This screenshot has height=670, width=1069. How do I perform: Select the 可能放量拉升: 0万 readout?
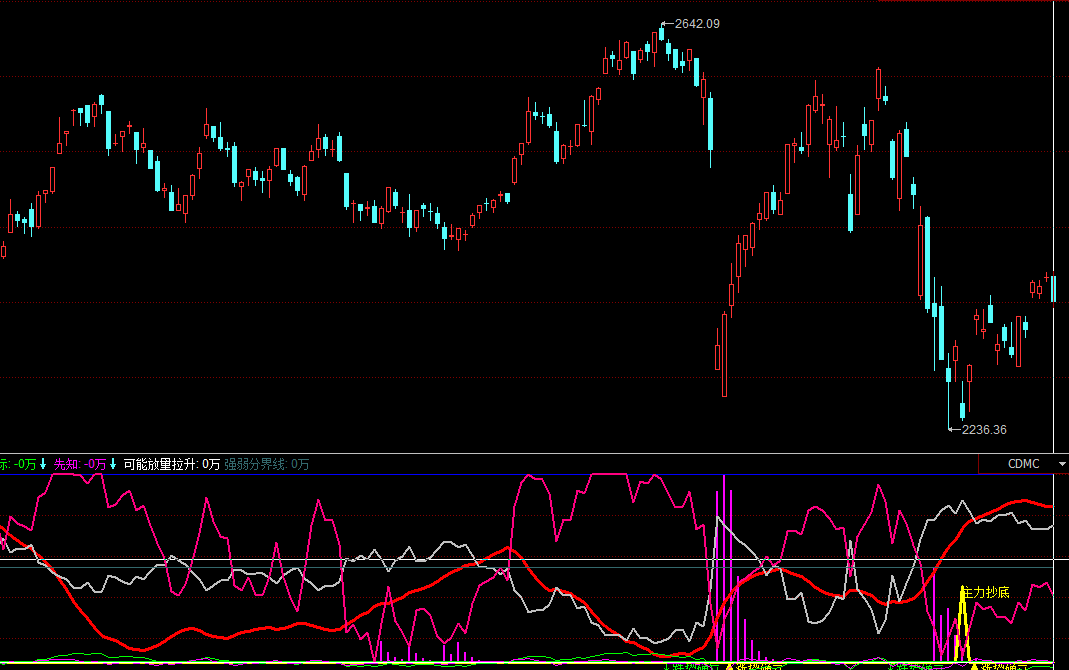click(x=172, y=464)
